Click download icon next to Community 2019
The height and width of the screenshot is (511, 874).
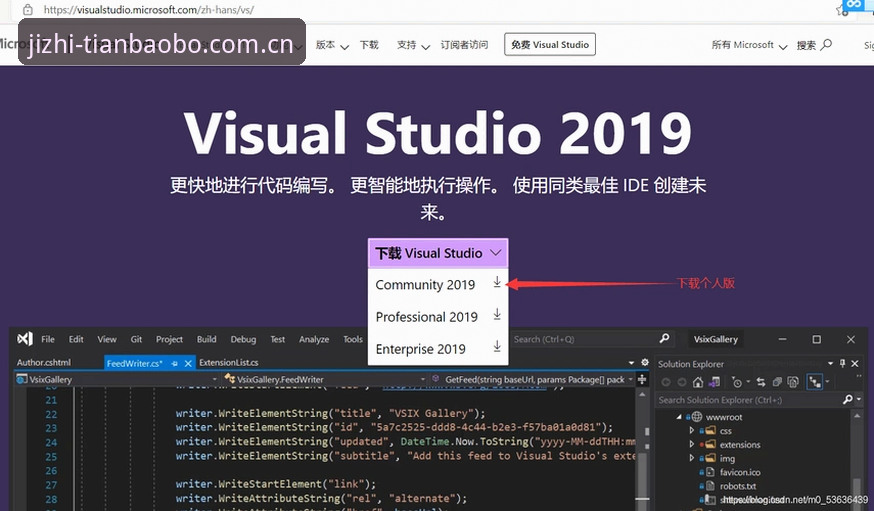click(x=497, y=283)
